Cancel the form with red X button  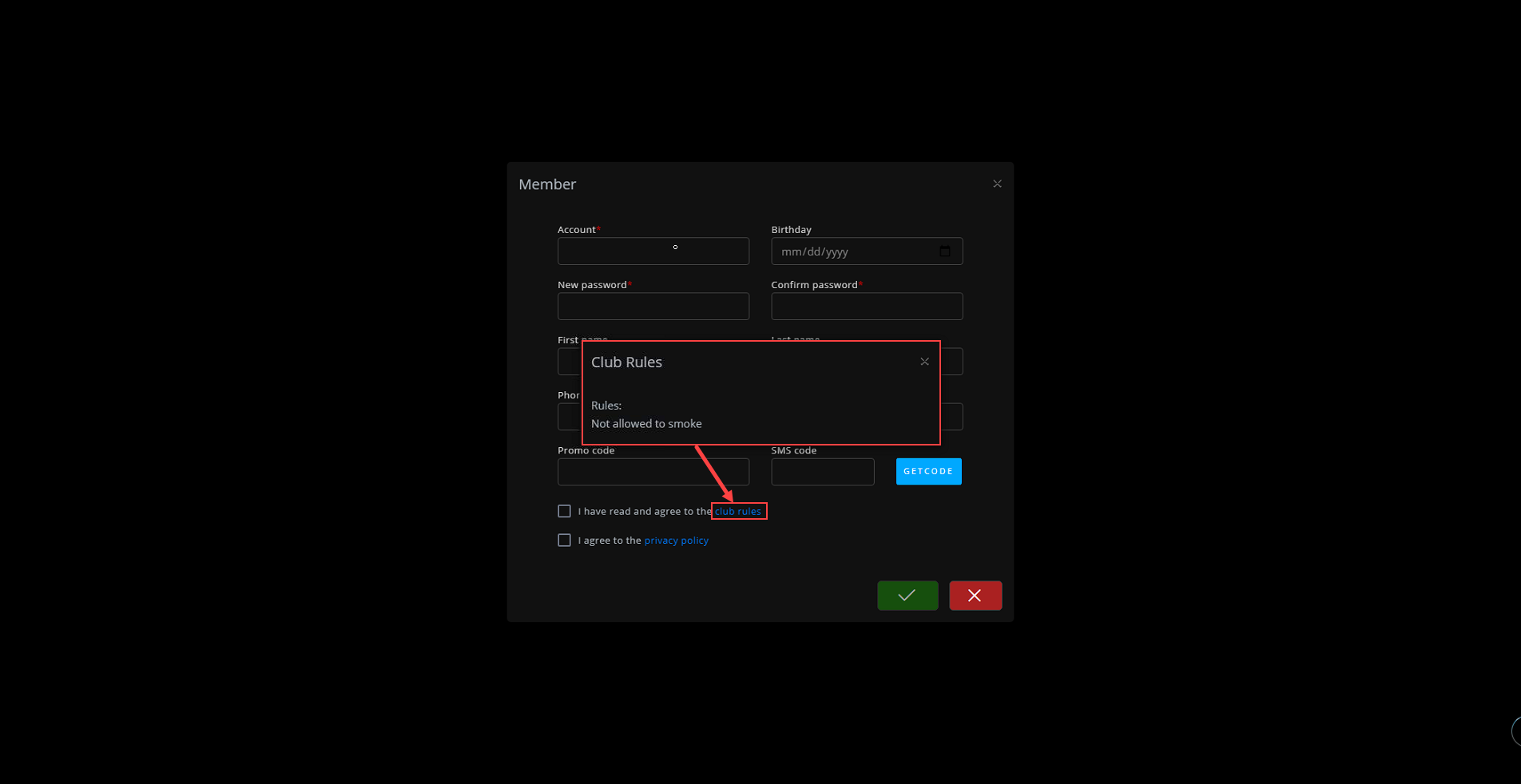(975, 596)
